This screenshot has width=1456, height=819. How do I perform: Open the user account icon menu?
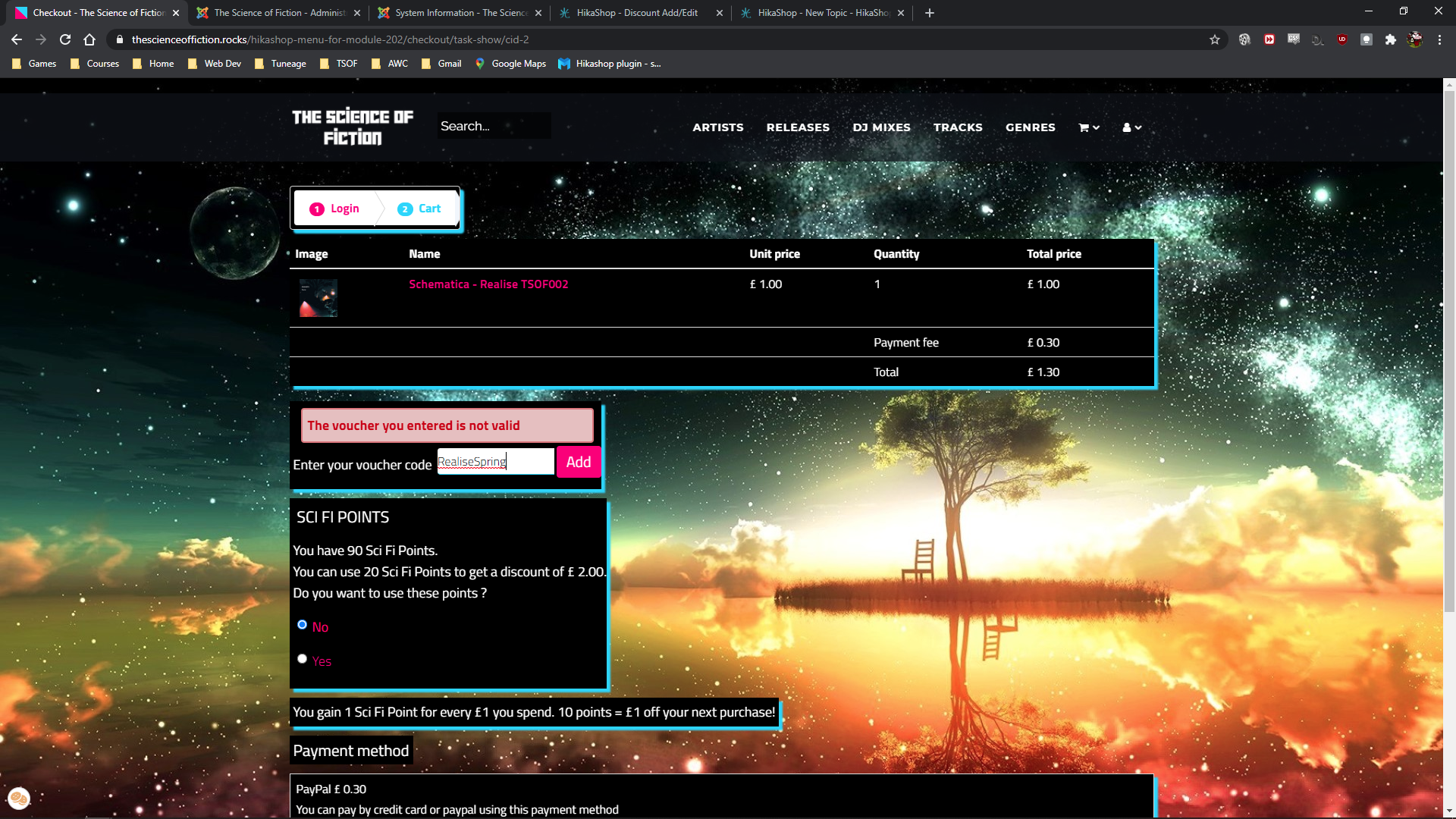[1128, 127]
